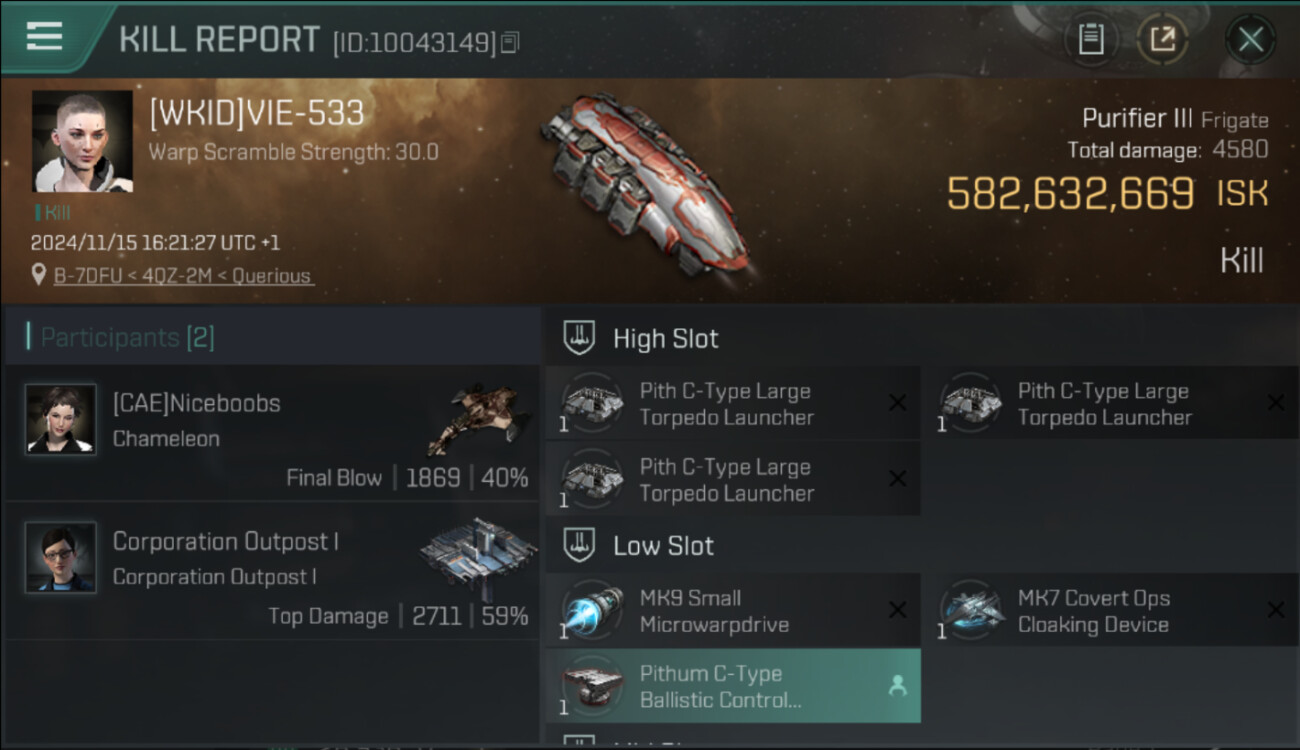Click X mark on first Torpedo Launcher
1300x750 pixels.
pos(897,403)
